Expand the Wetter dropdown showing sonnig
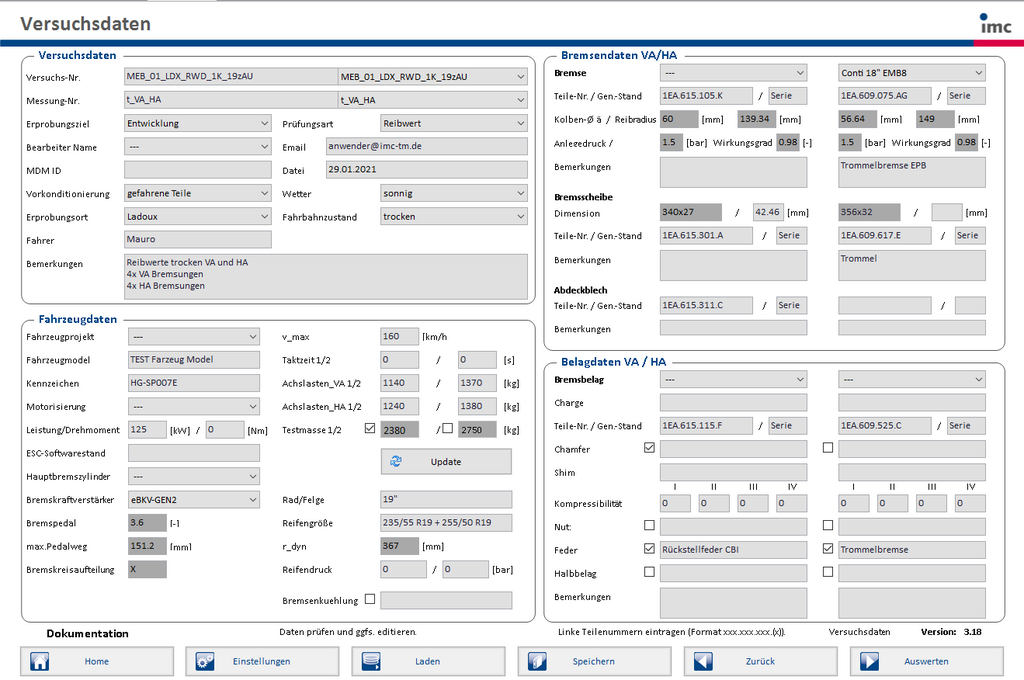Screen dimensions: 1024x680 point(454,193)
